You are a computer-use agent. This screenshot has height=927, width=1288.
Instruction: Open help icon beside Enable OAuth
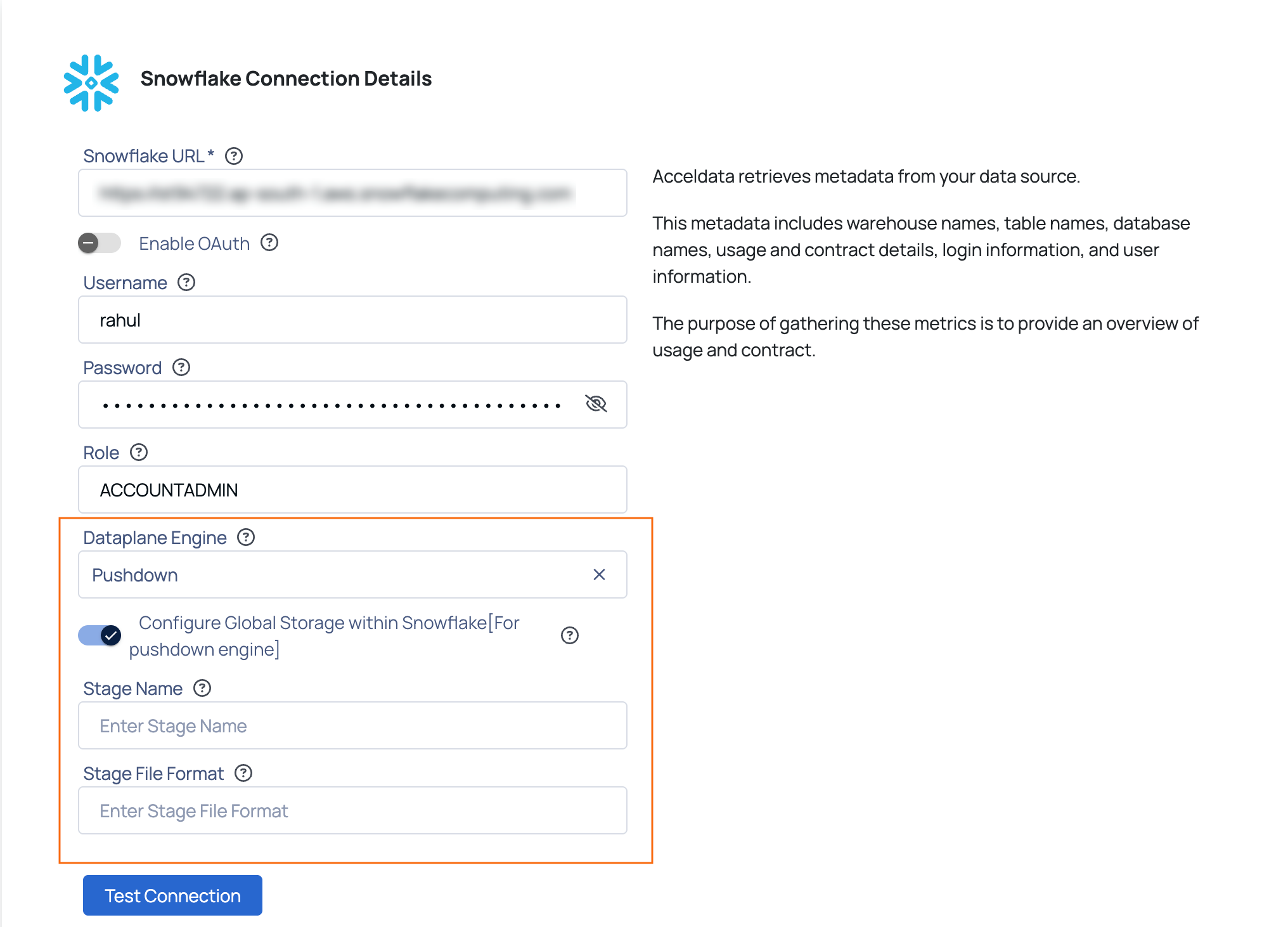[269, 243]
